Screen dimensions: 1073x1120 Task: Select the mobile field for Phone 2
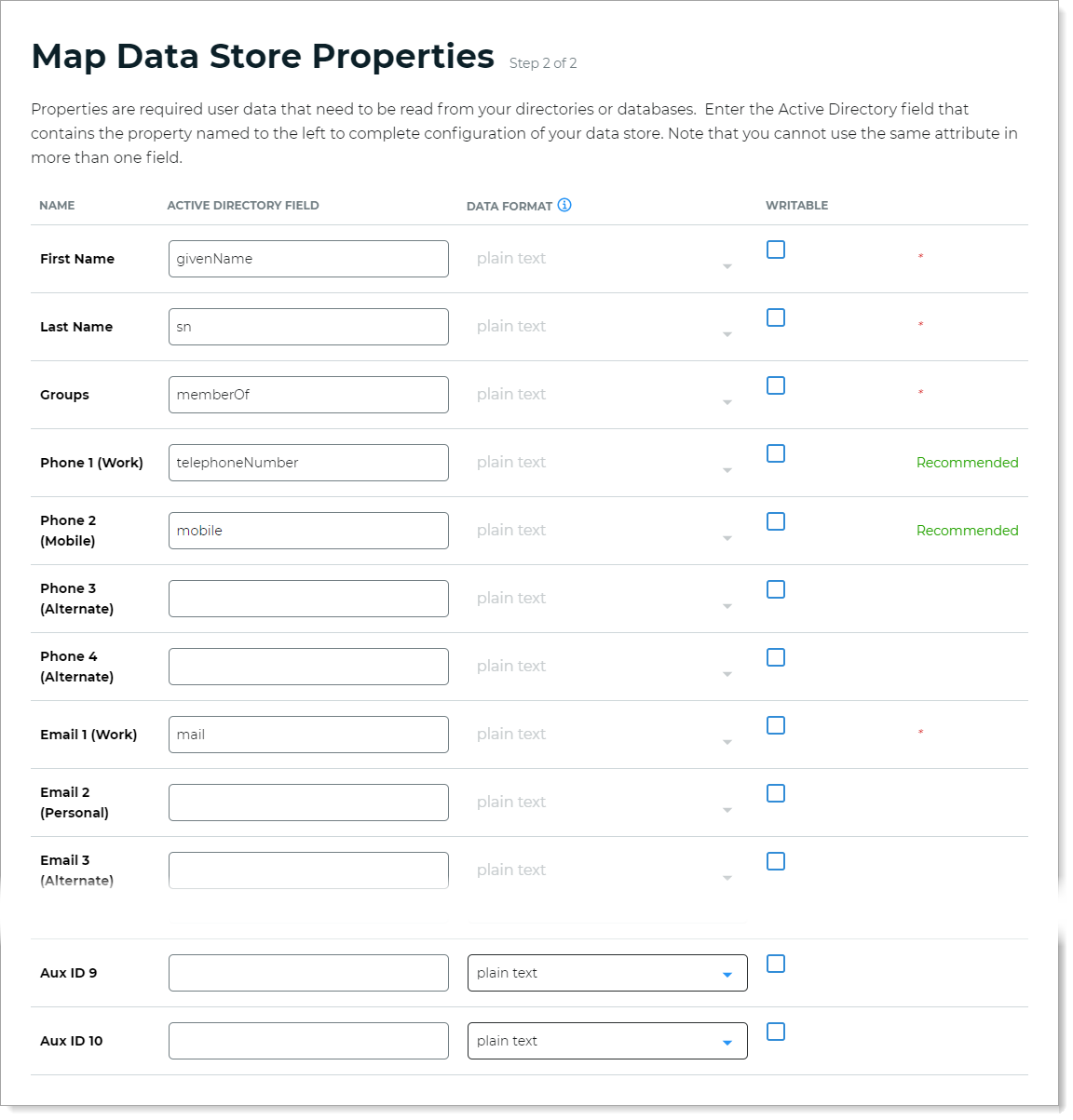(308, 531)
